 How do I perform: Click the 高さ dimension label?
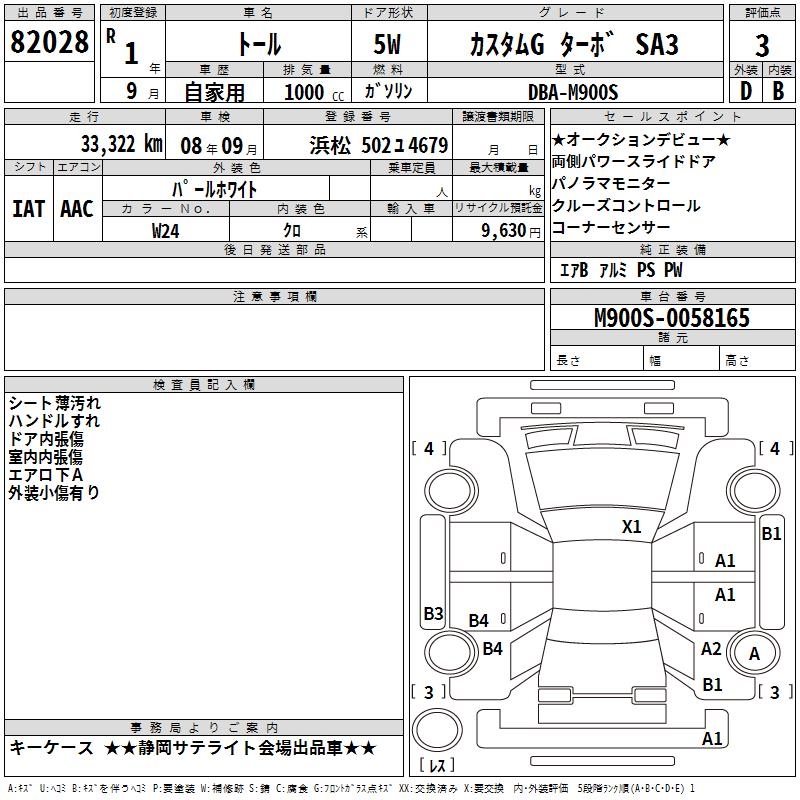click(x=737, y=361)
